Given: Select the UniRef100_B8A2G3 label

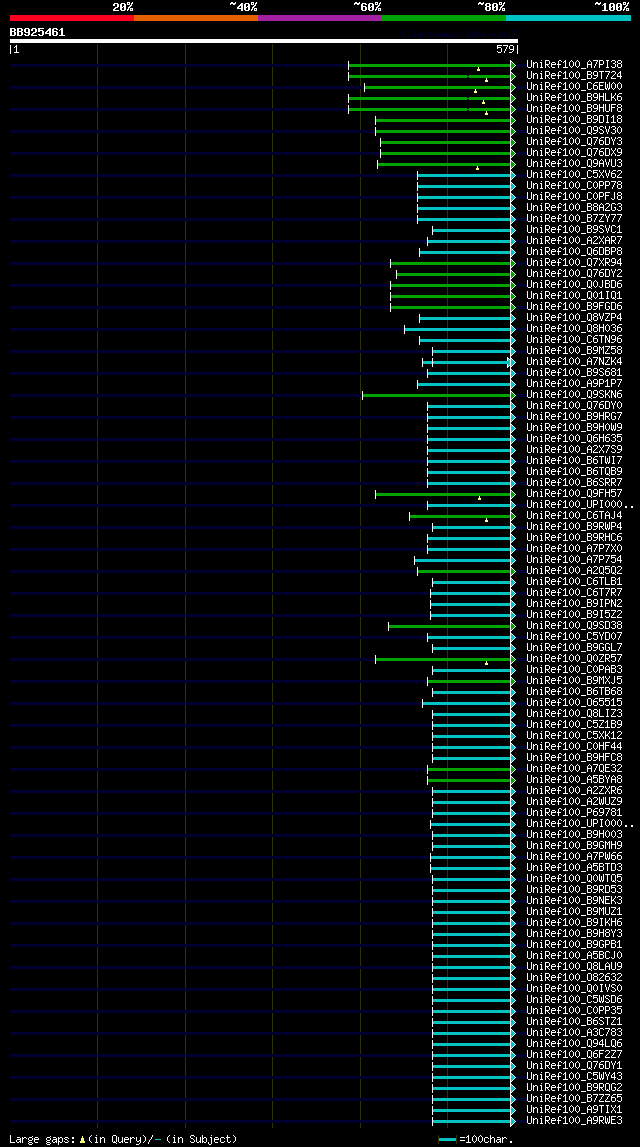Looking at the screenshot, I should click(574, 208).
